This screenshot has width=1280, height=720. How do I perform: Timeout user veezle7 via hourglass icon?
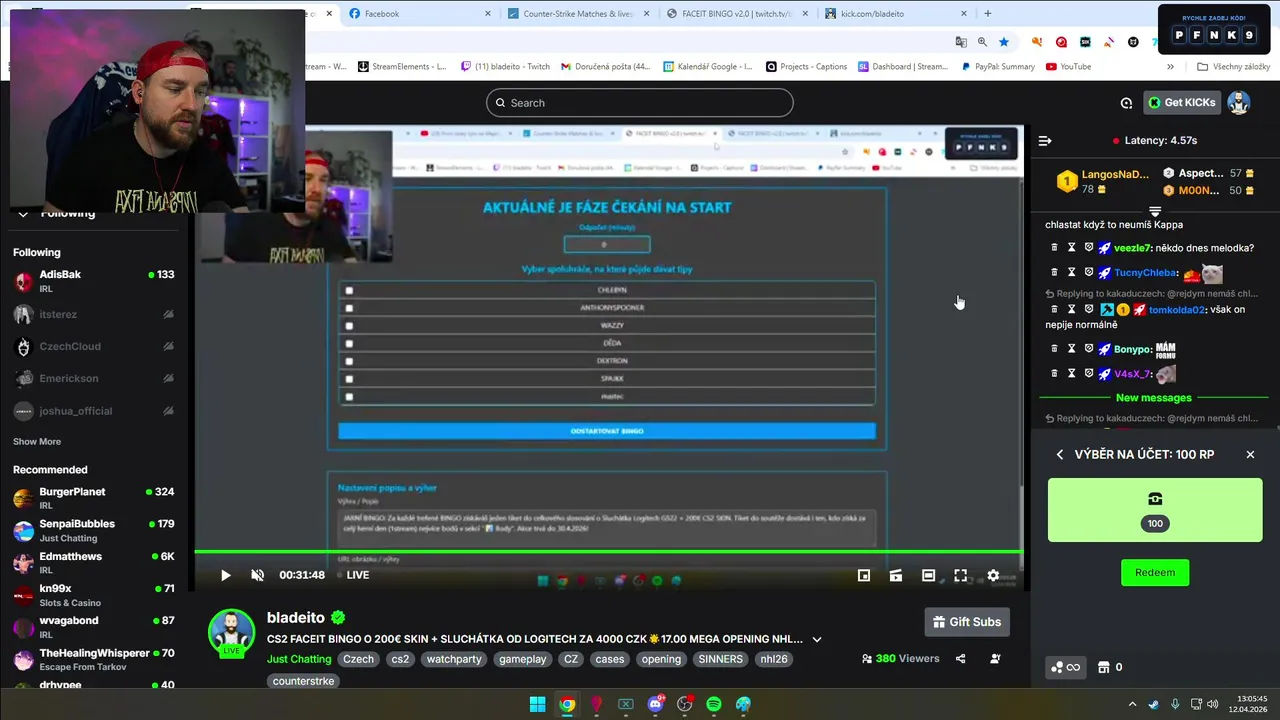click(1071, 248)
